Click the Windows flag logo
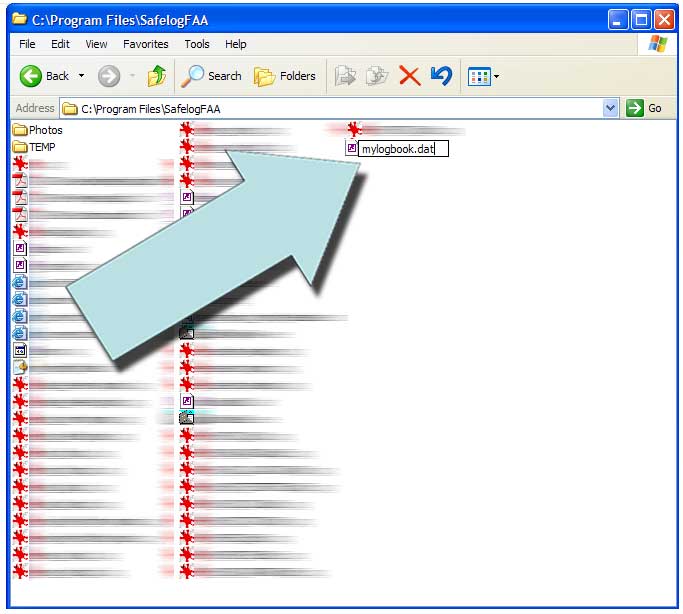 (657, 44)
